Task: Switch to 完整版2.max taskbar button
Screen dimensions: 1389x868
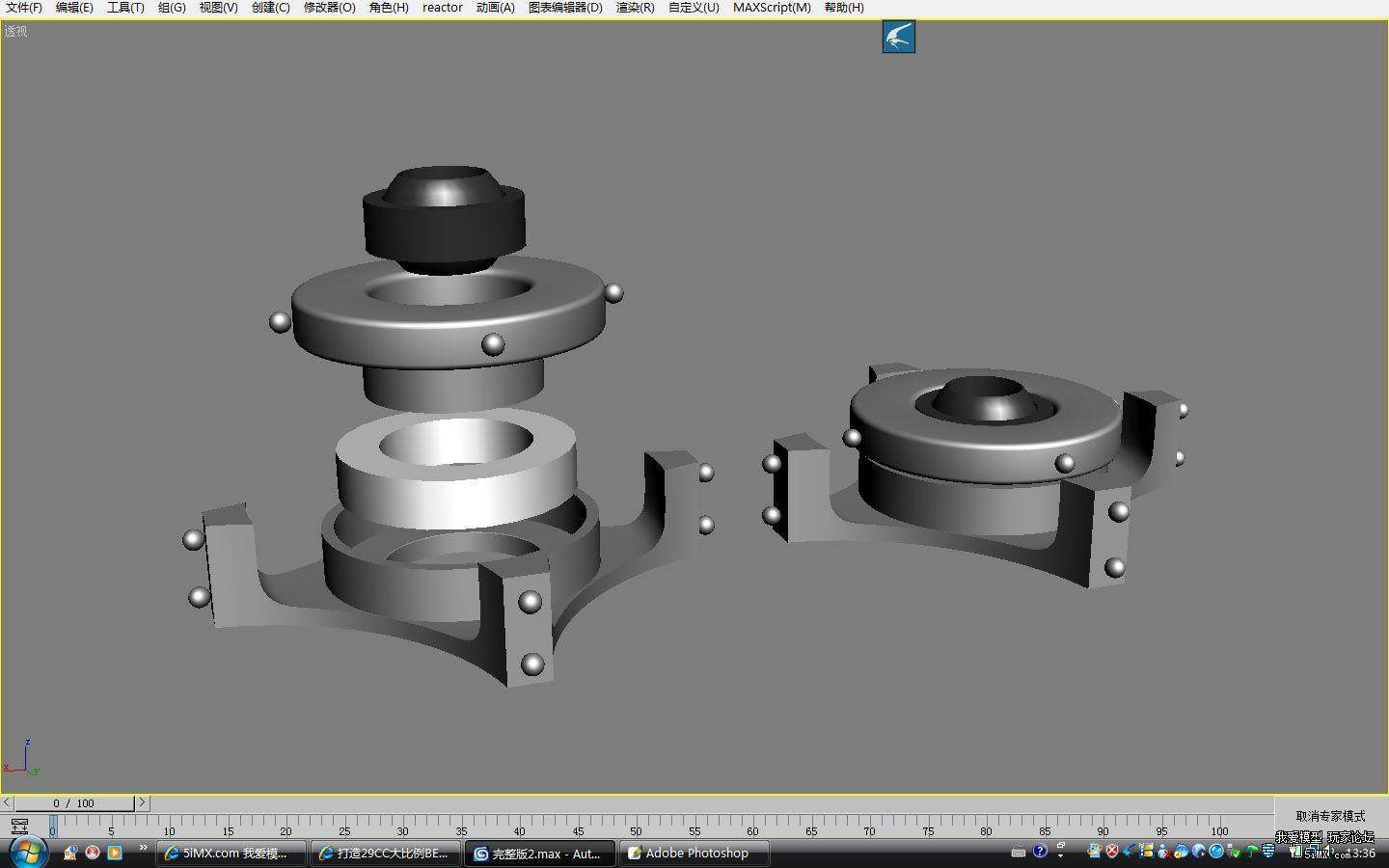Action: [540, 854]
